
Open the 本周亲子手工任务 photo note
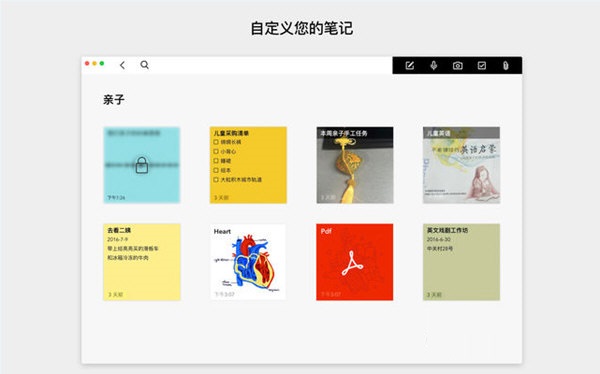pyautogui.click(x=355, y=165)
